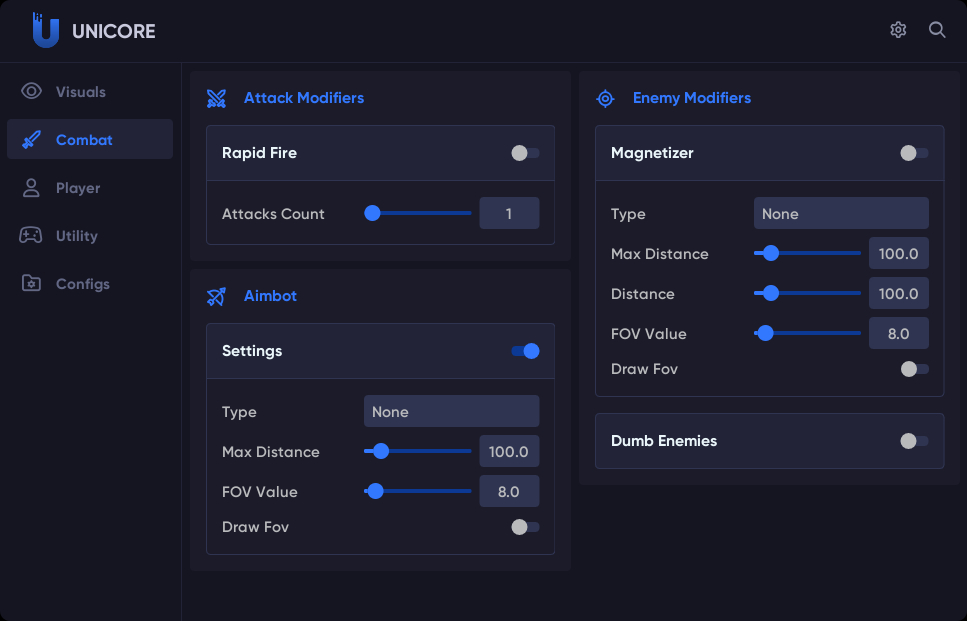Click the Aimbot crosshair-arrow icon
The image size is (967, 621).
216,296
